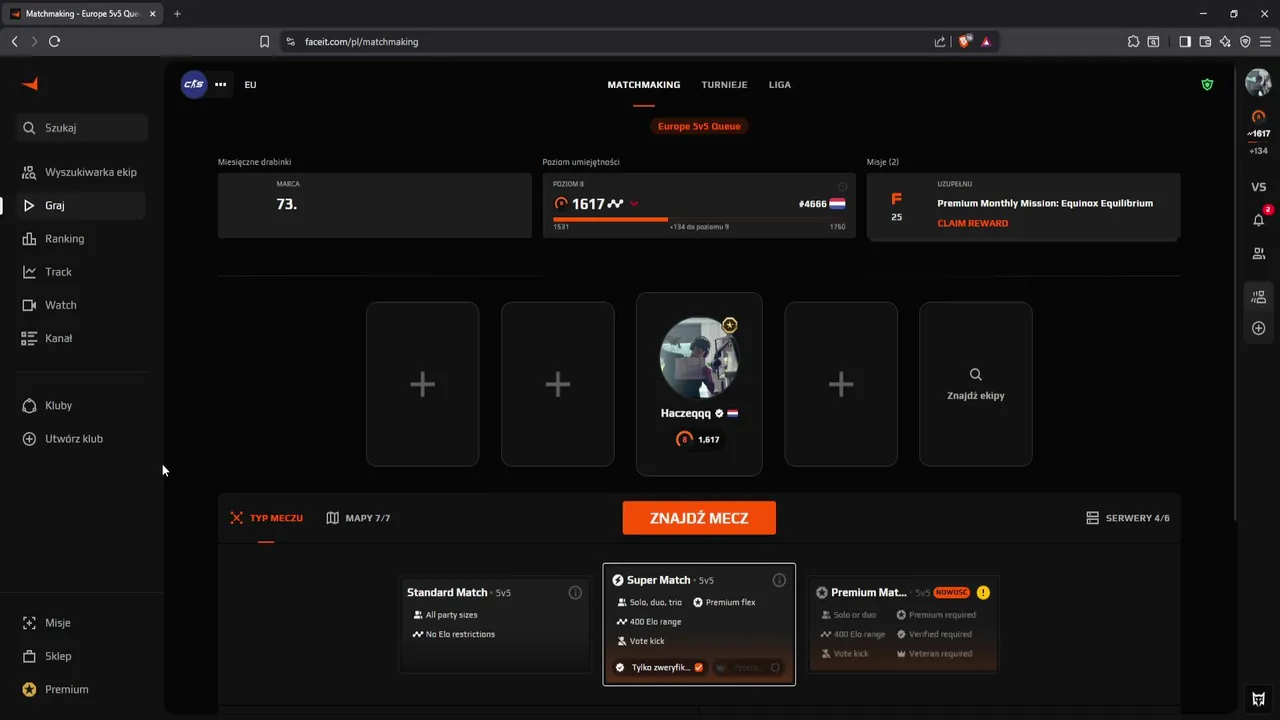Image resolution: width=1280 pixels, height=720 pixels.
Task: Switch to the MATCHMAKING tab
Action: coord(644,85)
